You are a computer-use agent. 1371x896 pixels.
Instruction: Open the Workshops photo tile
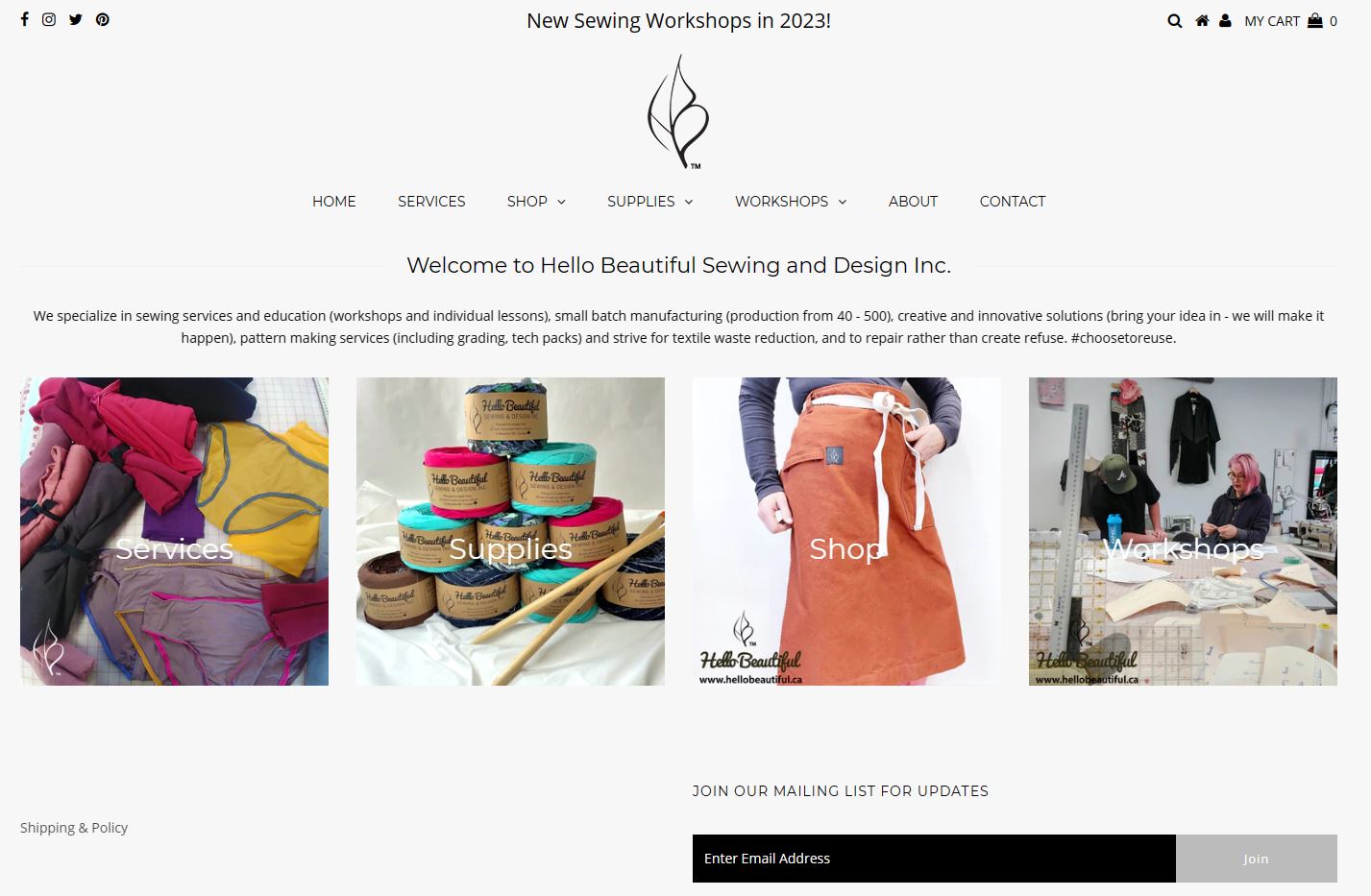[x=1183, y=531]
